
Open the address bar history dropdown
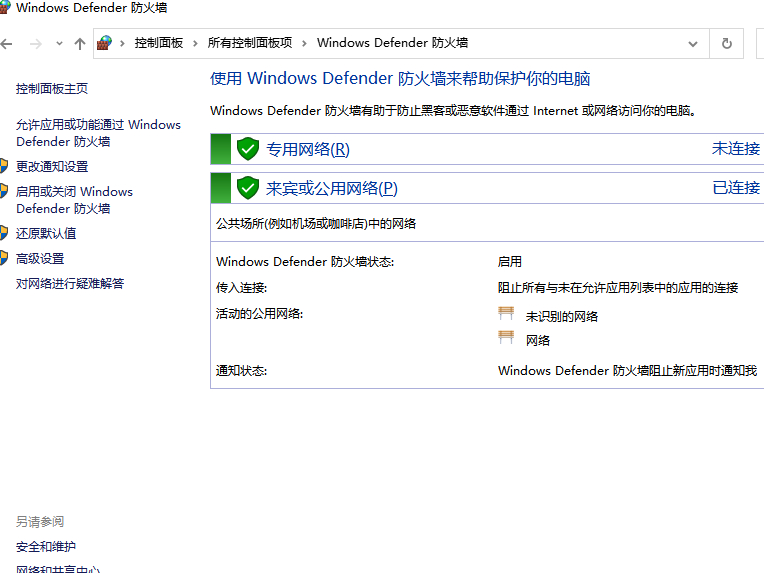coord(692,44)
